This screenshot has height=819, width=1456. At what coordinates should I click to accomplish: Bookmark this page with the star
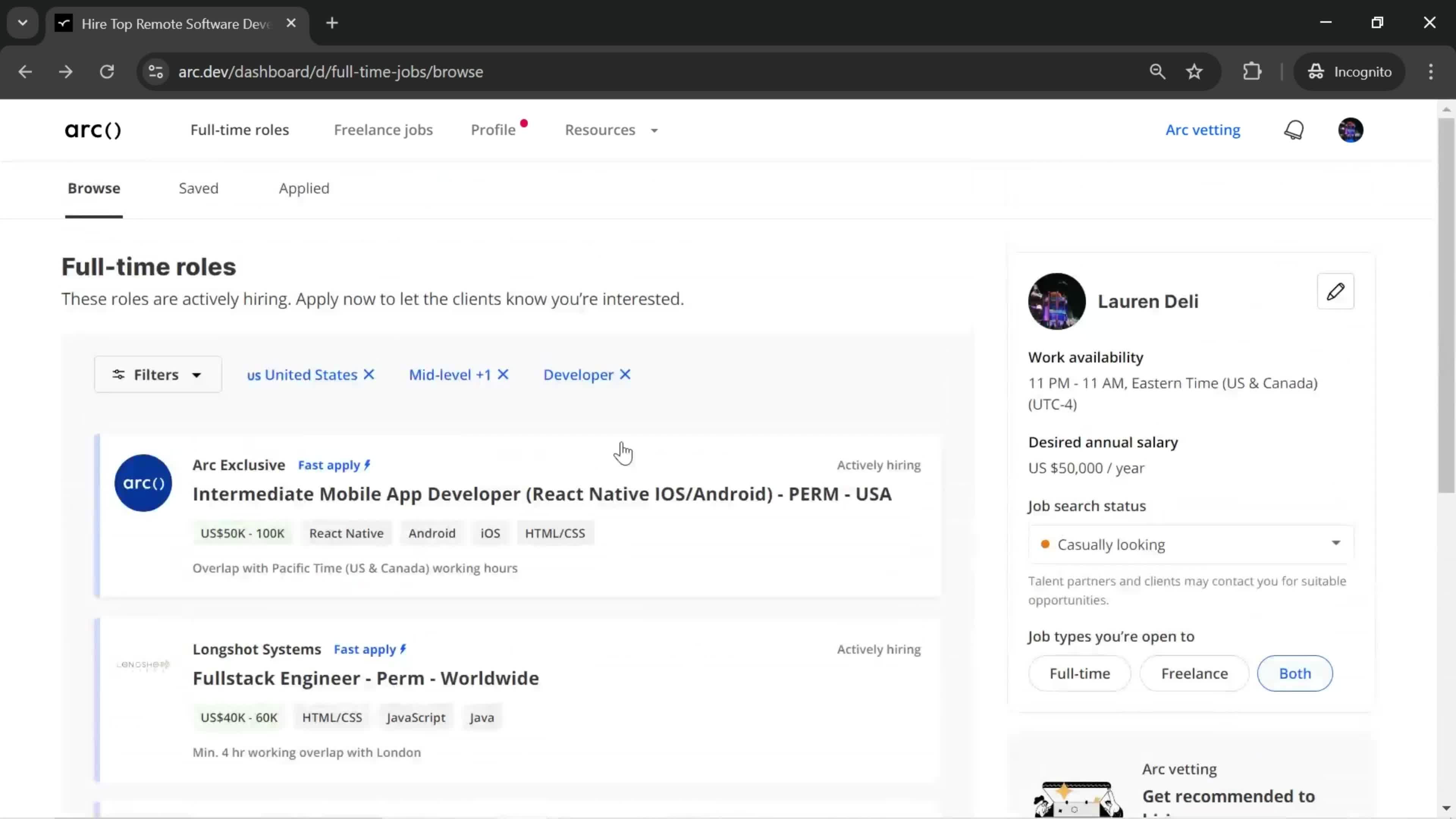[x=1194, y=72]
